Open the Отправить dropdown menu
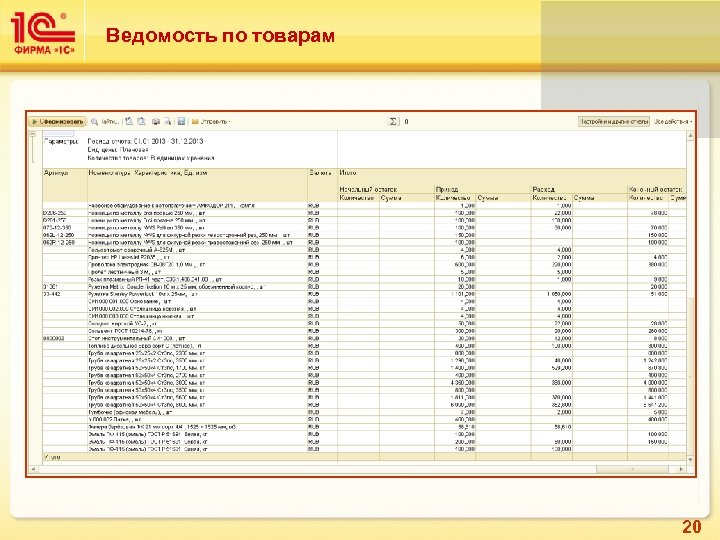 [211, 122]
